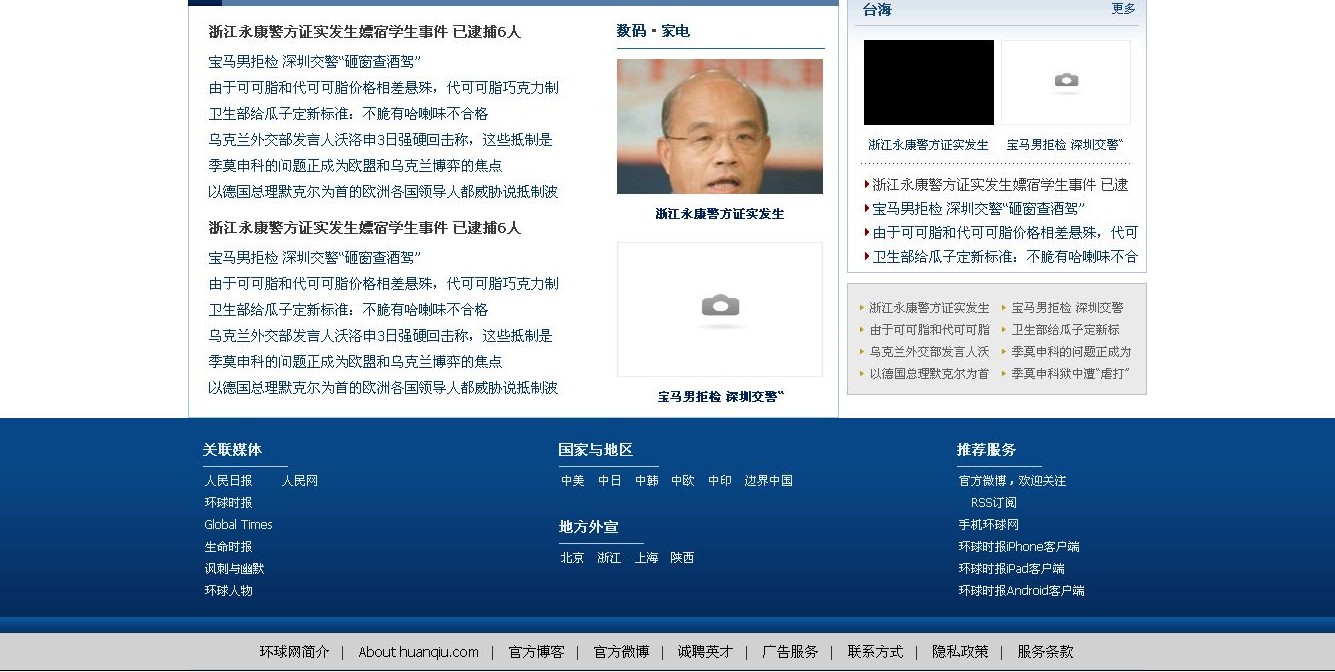Click About huanqiu.com in the bottom bar
Screen dimensions: 1335x672
pyautogui.click(x=418, y=651)
